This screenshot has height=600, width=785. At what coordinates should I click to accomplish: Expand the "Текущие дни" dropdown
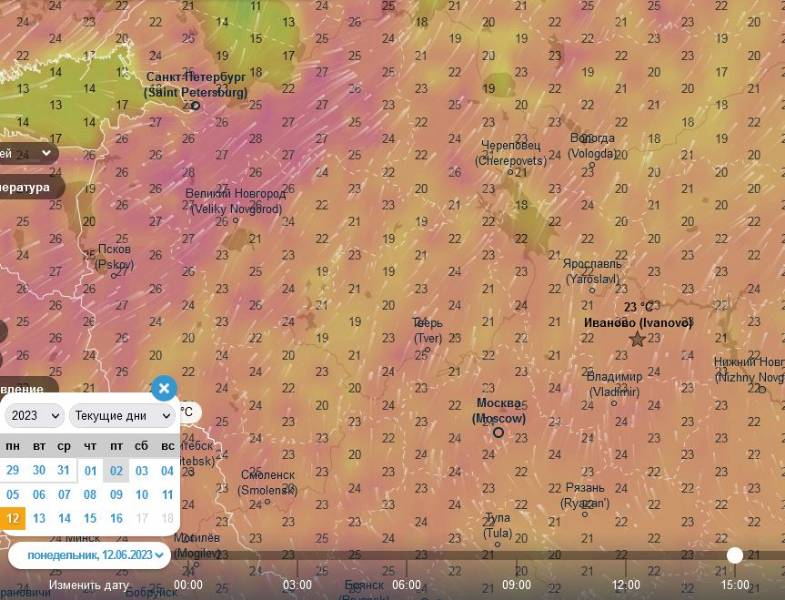tap(122, 415)
